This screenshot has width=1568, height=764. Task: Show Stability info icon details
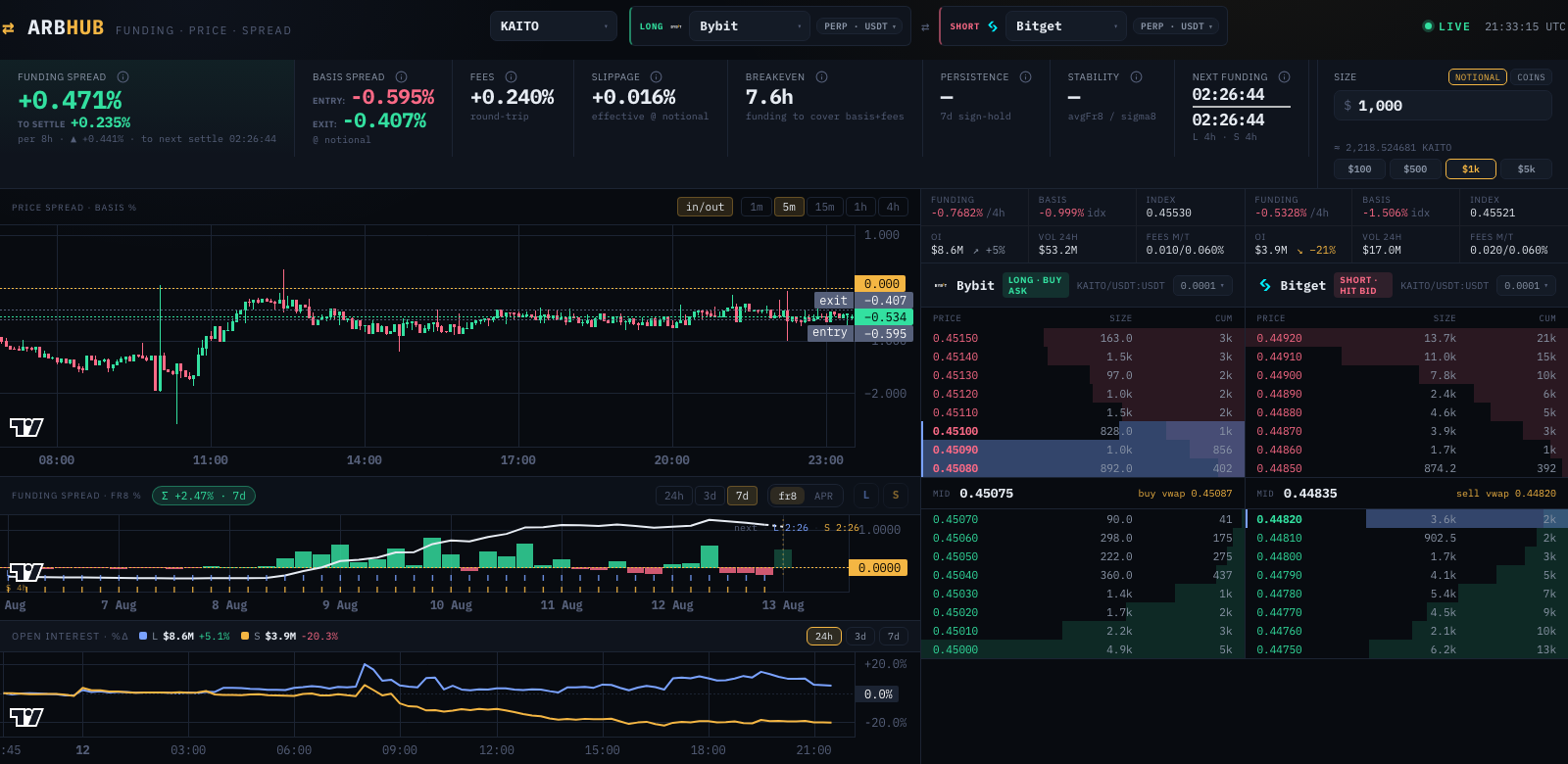(x=1137, y=76)
